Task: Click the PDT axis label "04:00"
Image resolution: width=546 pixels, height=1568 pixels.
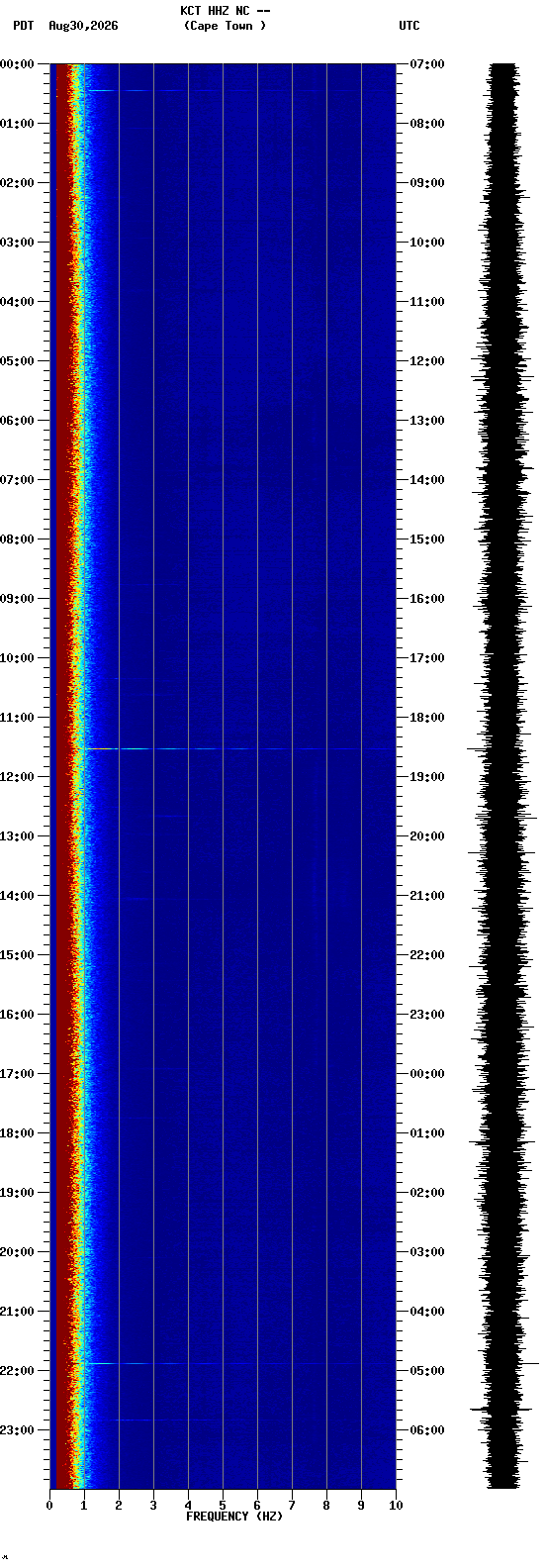Action: [x=17, y=302]
